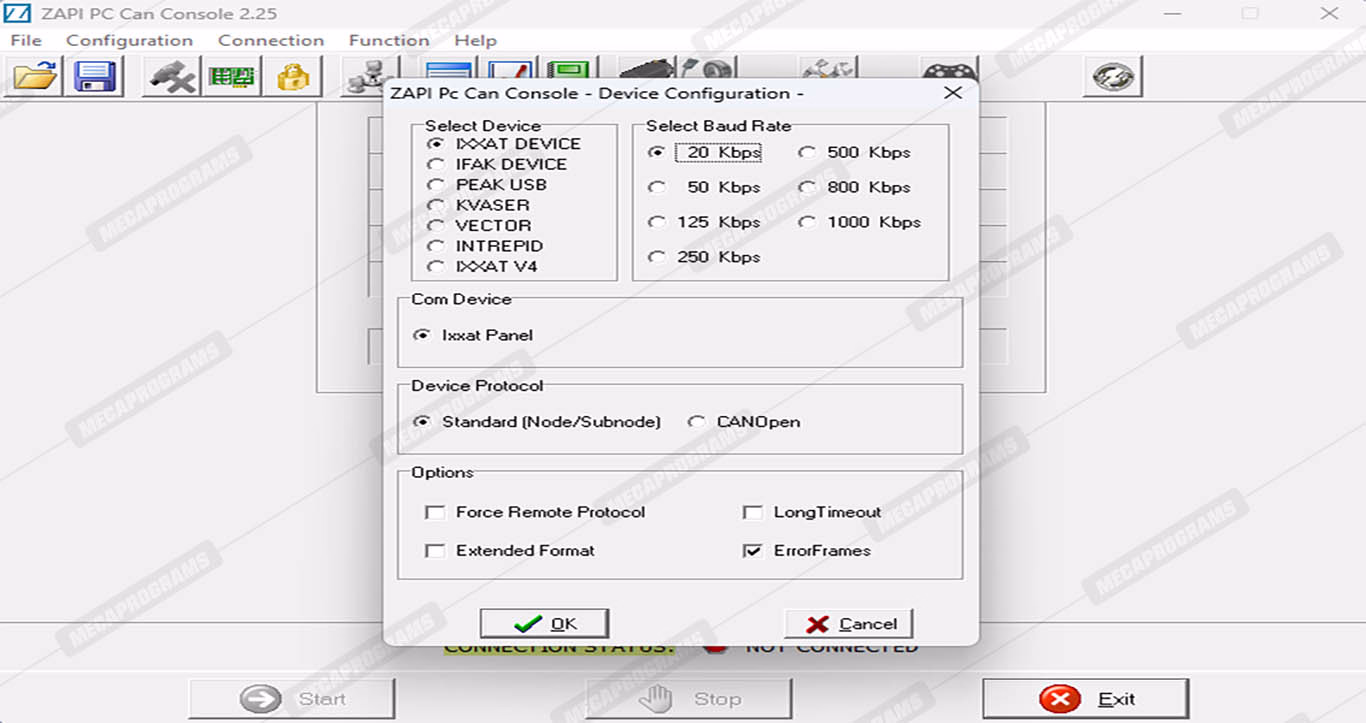Close the Device Configuration dialog

pos(953,93)
